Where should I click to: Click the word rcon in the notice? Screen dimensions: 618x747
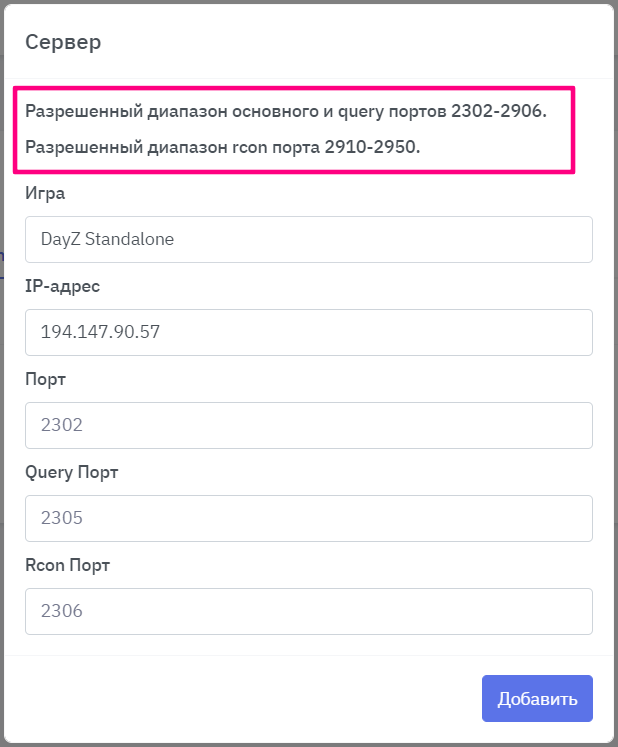[x=250, y=148]
